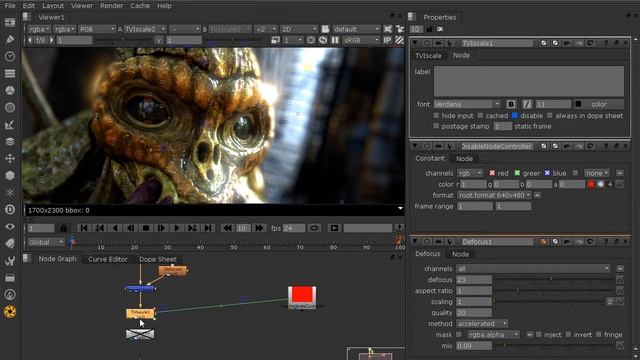Adjust the Defocus mix slider
The height and width of the screenshot is (360, 640).
[x=554, y=345]
